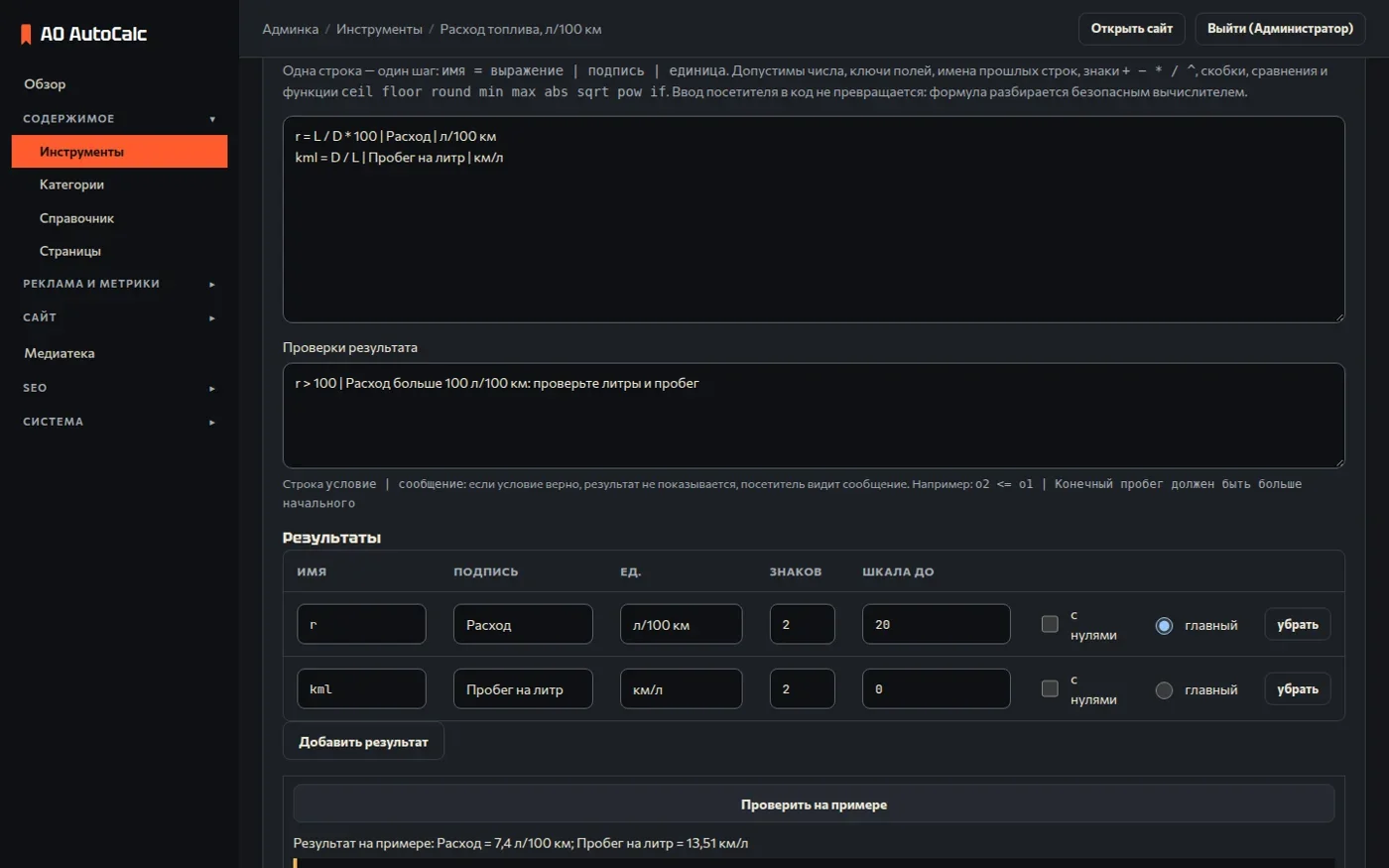The image size is (1389, 868).
Task: Open Справочник in the sidebar
Action: pos(119,218)
